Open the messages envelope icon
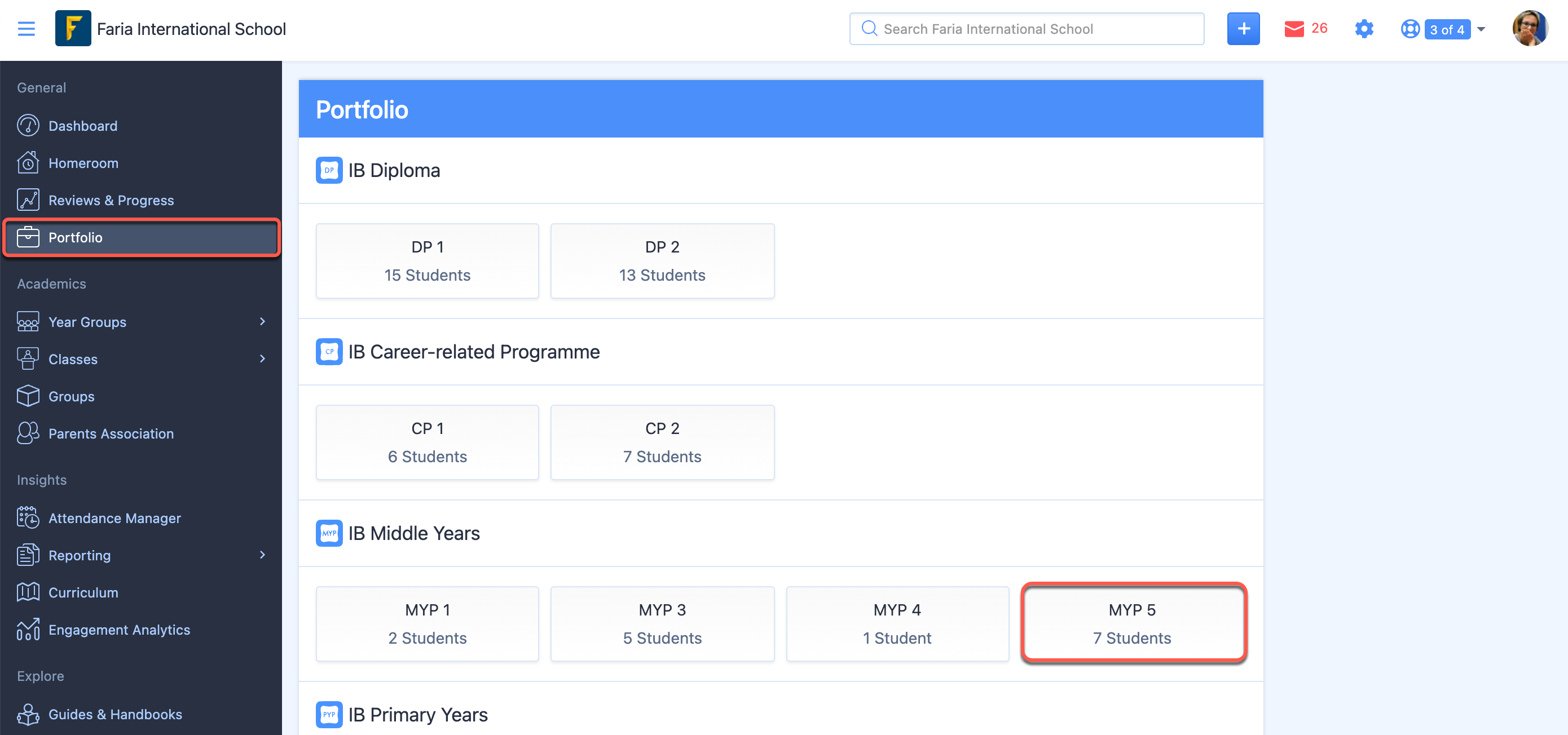The width and height of the screenshot is (1568, 735). (1294, 29)
